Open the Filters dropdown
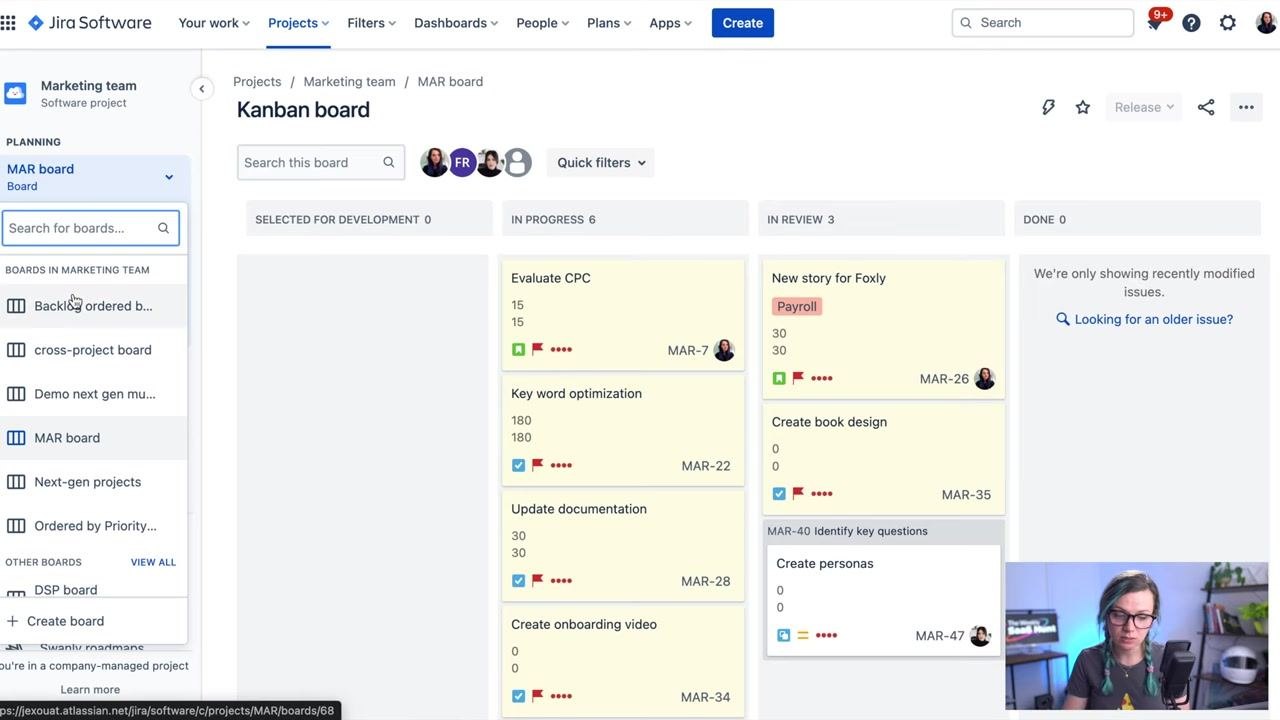This screenshot has width=1280, height=720. point(372,23)
